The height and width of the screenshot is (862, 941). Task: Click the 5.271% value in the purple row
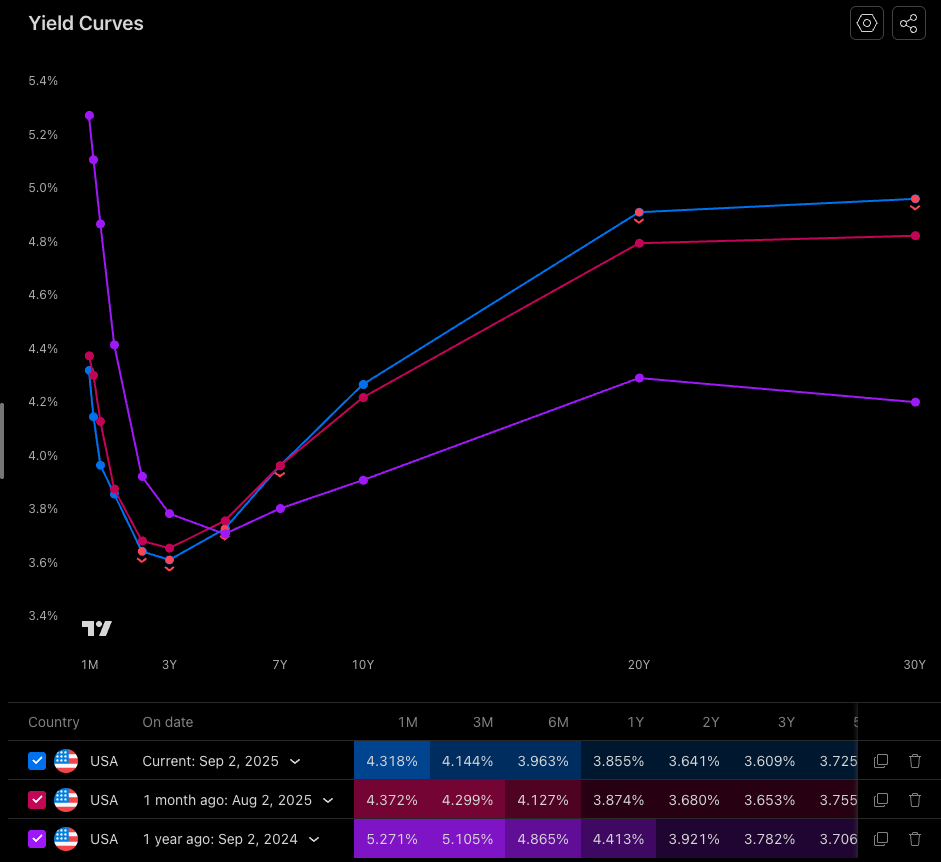pos(392,839)
